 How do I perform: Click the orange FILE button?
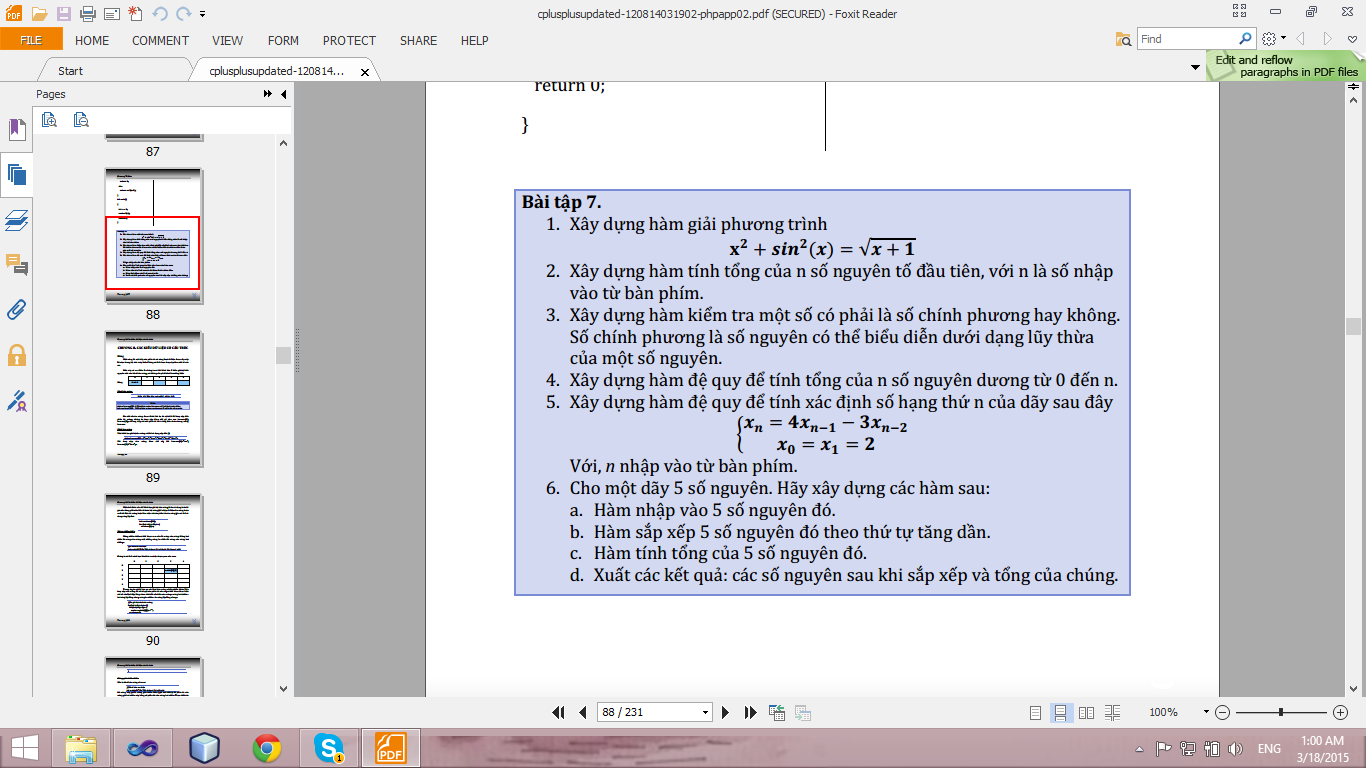31,40
